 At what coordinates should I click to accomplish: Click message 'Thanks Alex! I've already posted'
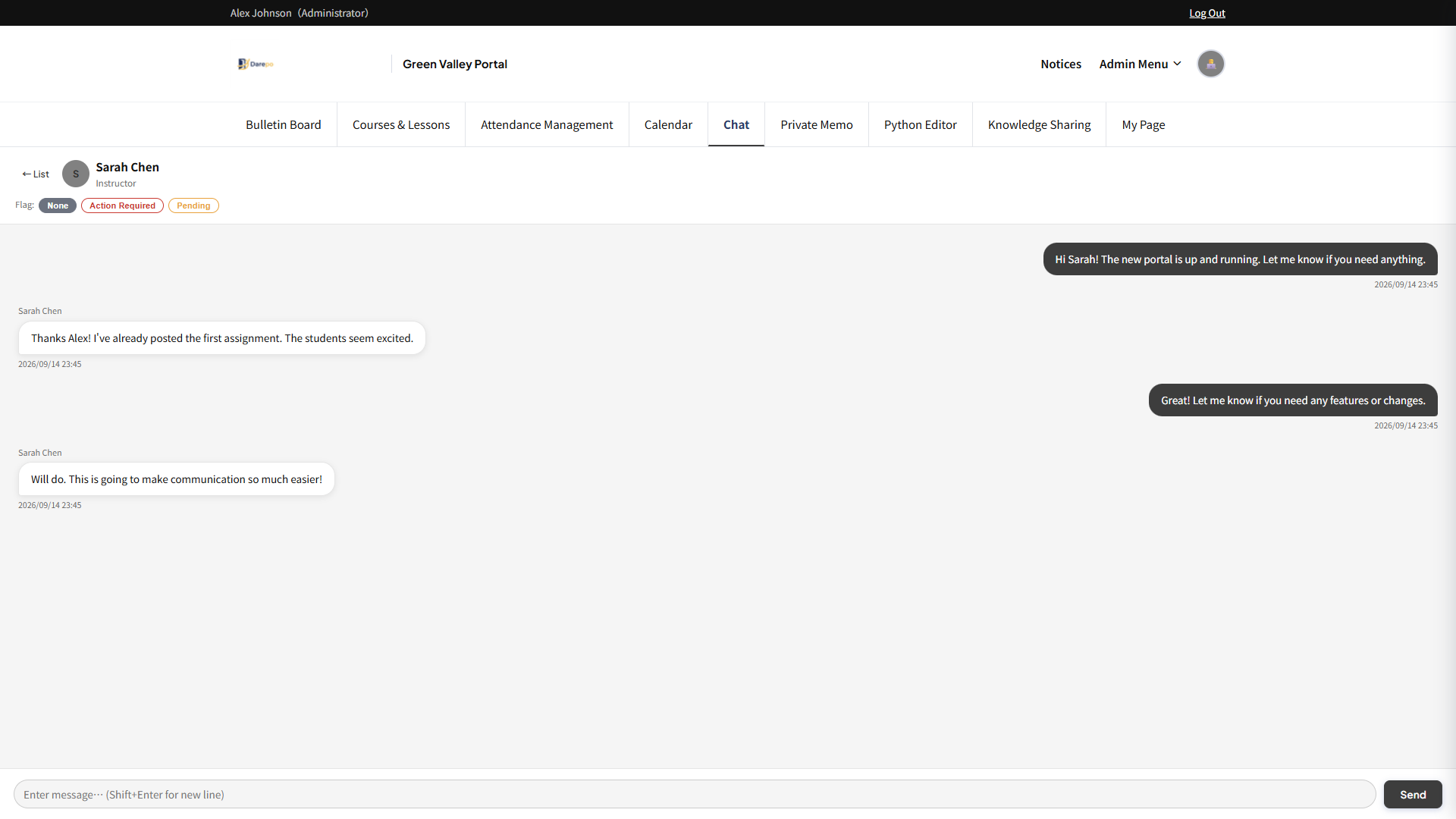[x=222, y=338]
